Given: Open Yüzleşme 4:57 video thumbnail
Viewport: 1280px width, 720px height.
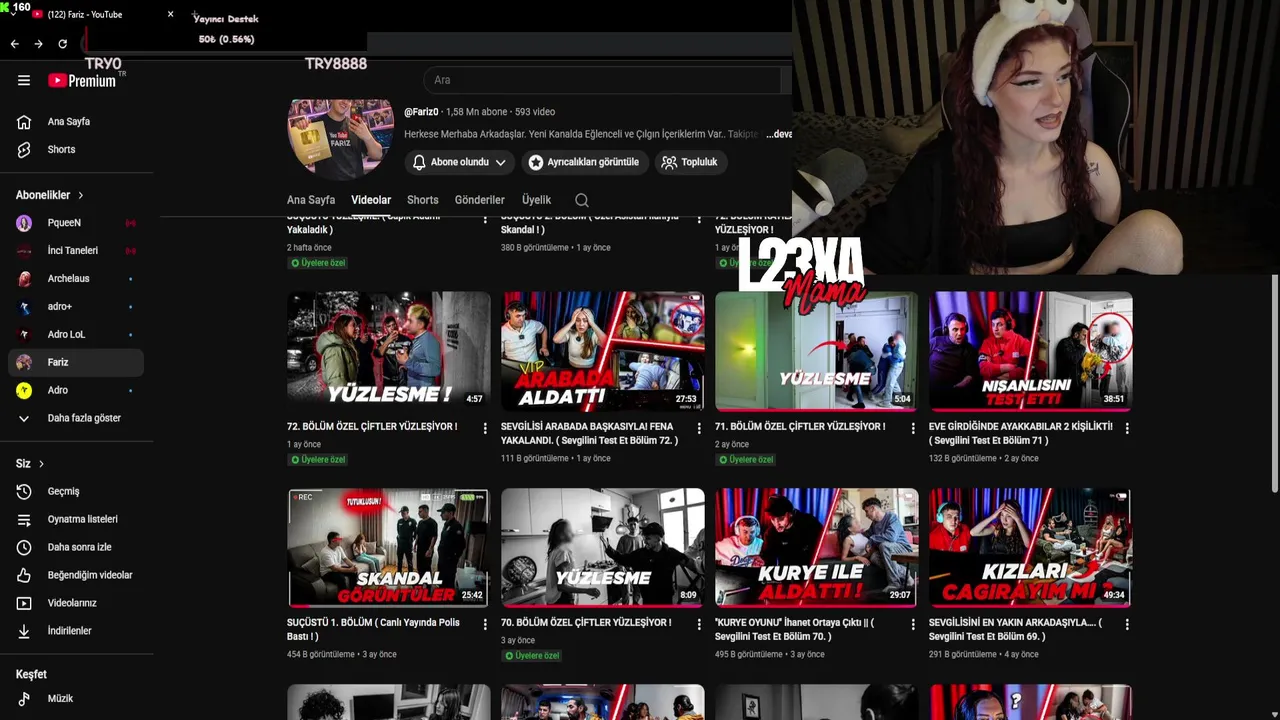Looking at the screenshot, I should 389,351.
